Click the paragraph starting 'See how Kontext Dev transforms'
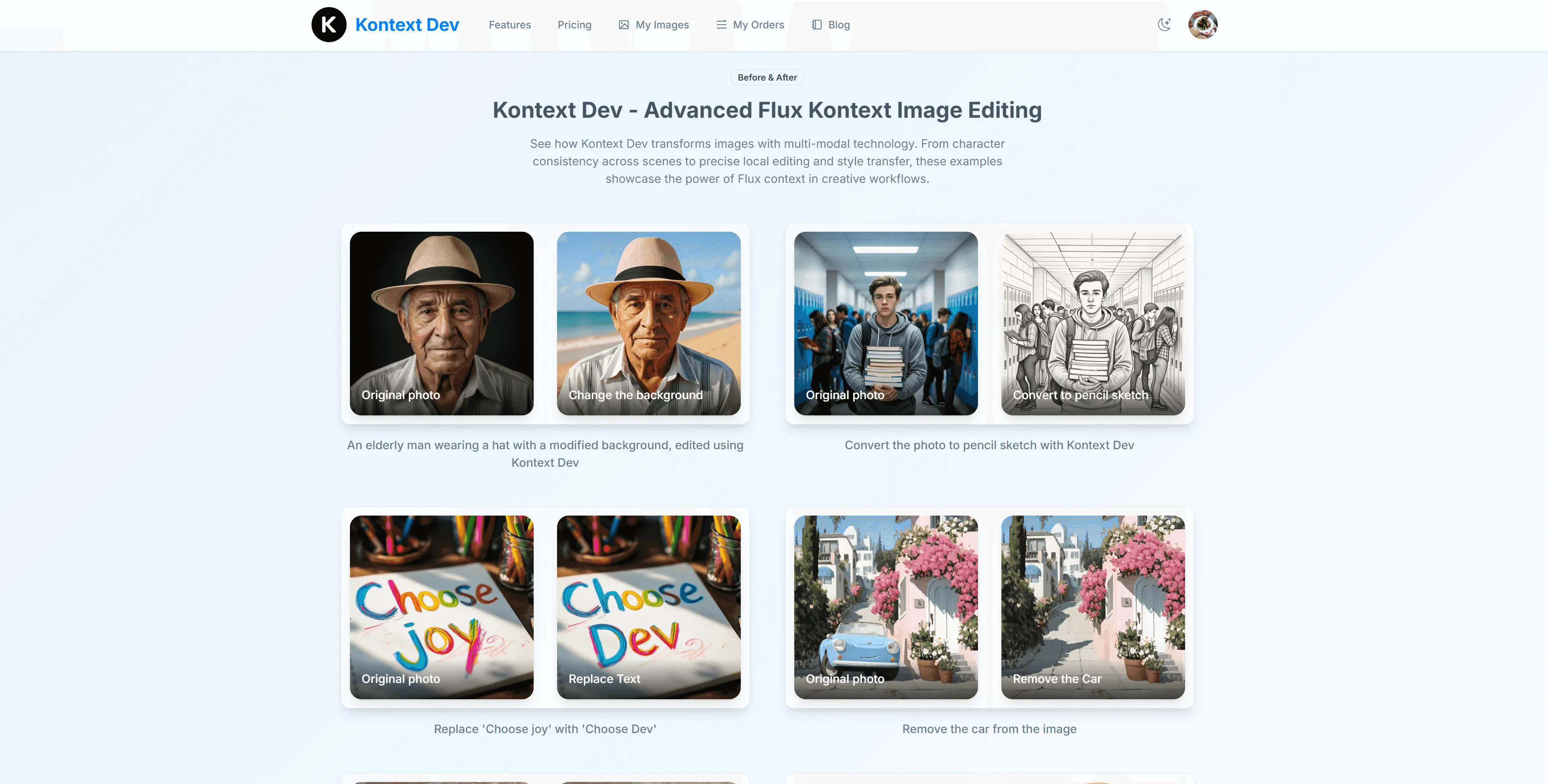Viewport: 1548px width, 784px height. (768, 161)
